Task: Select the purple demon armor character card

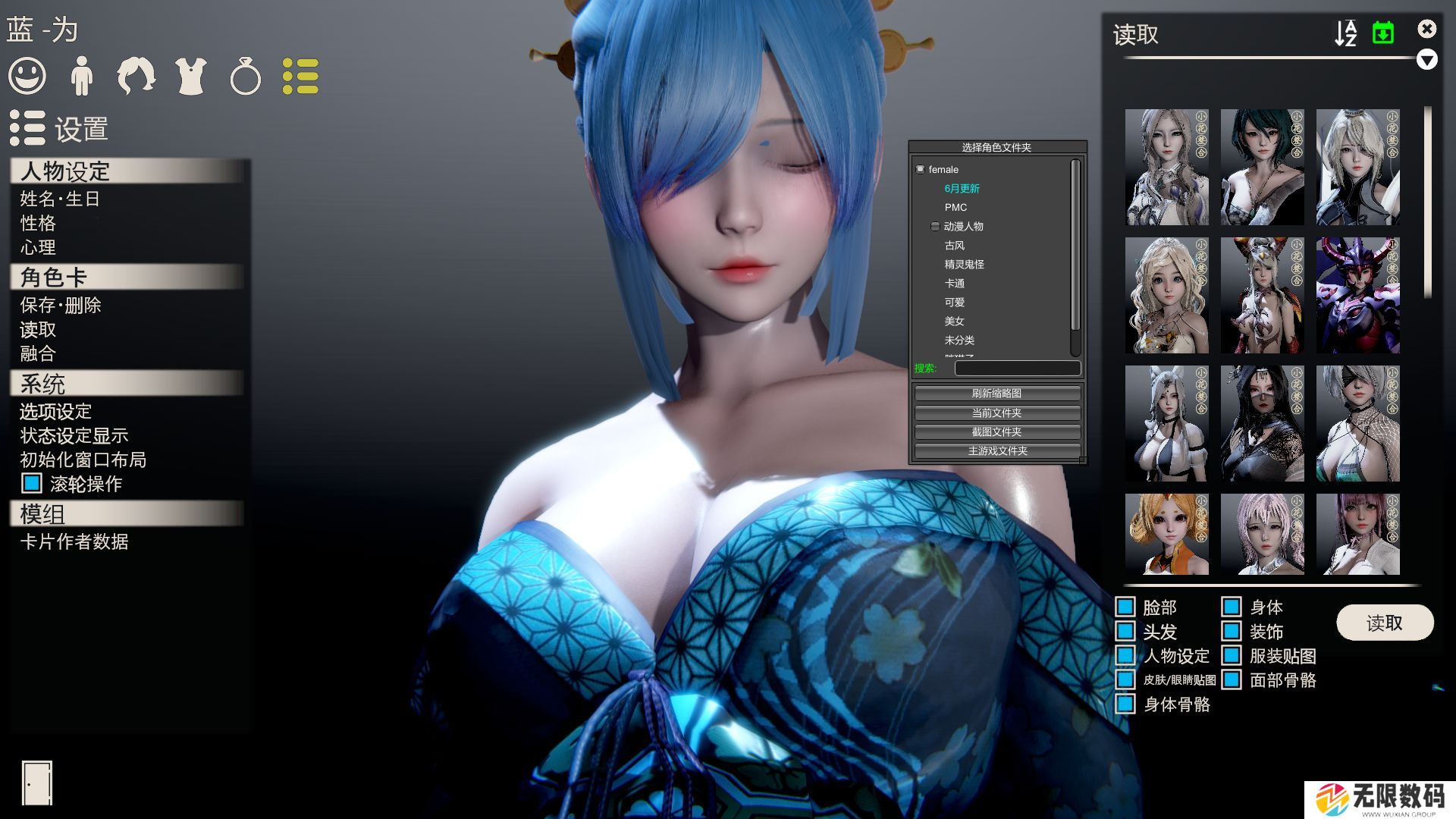Action: (1358, 295)
